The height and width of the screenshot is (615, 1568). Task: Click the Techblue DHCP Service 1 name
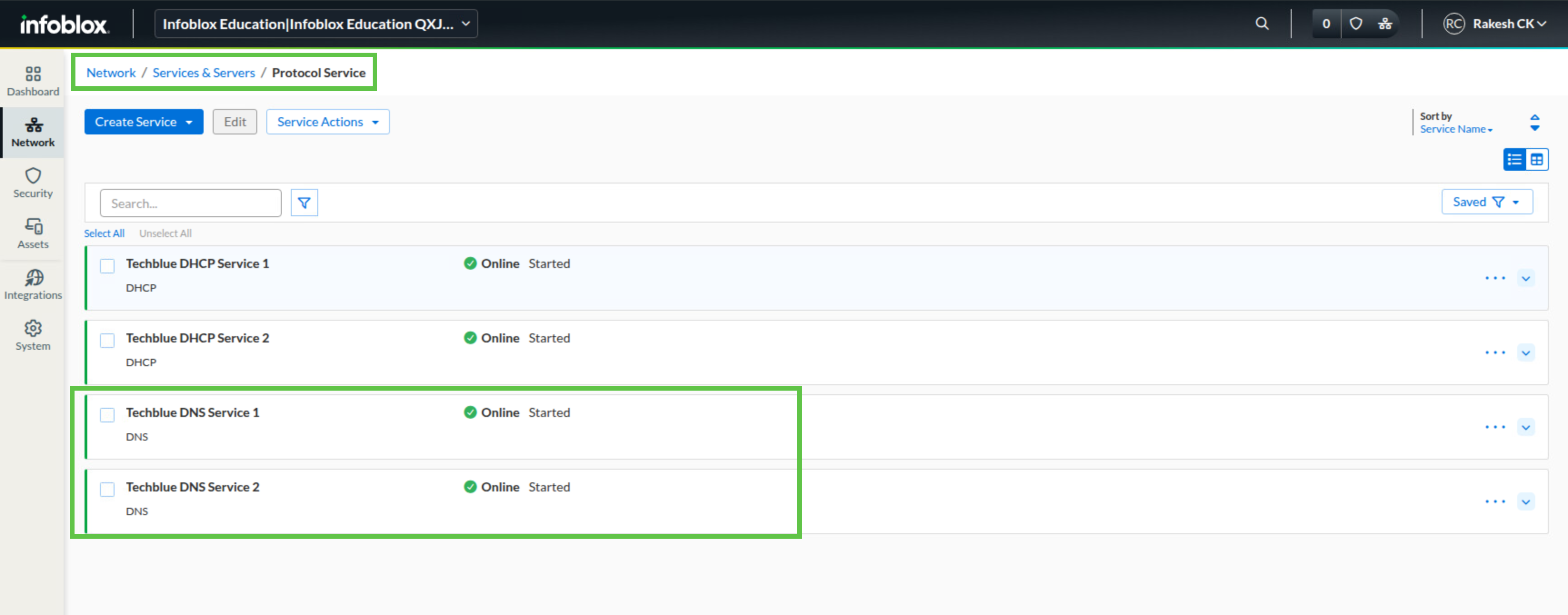click(x=197, y=263)
